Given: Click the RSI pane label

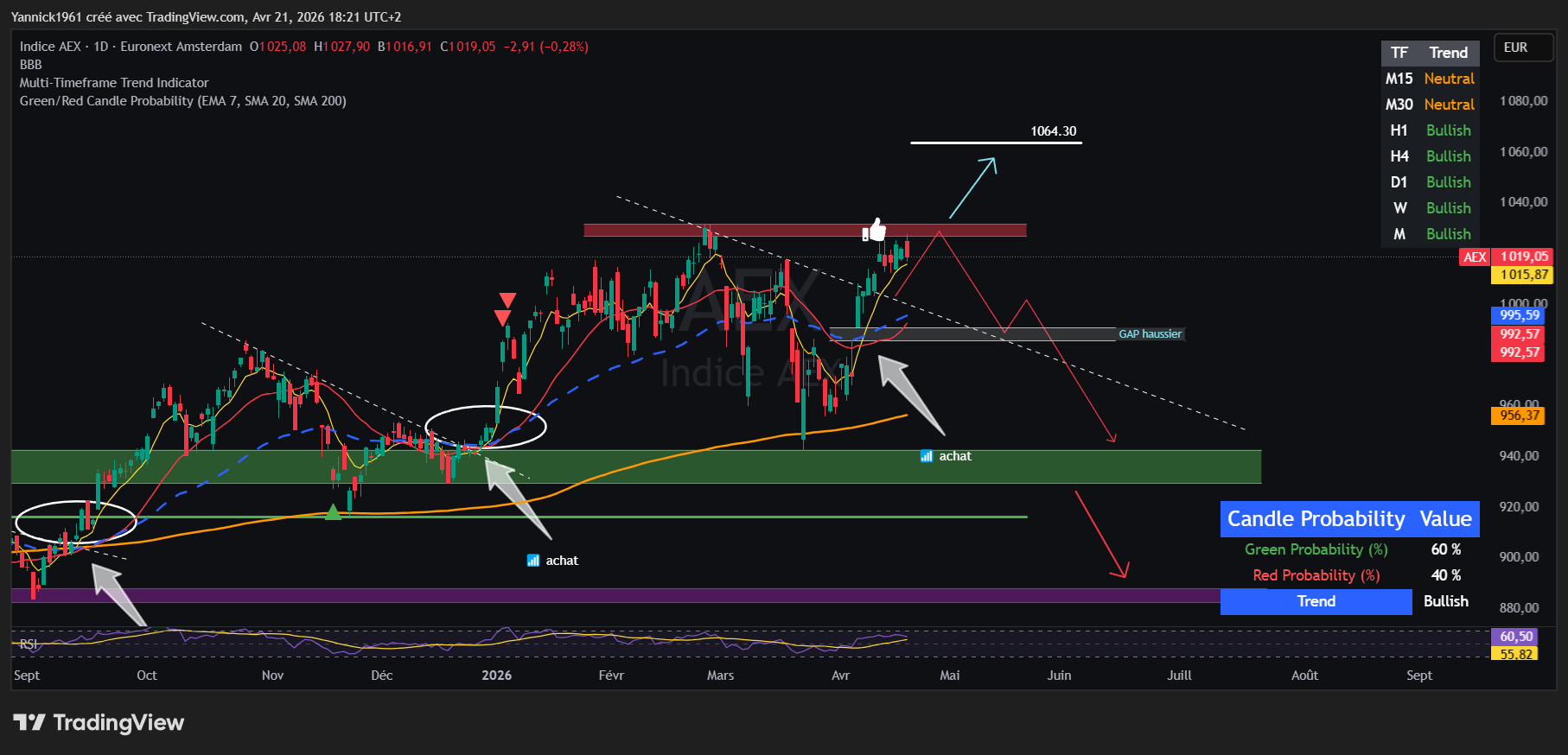Looking at the screenshot, I should tap(29, 644).
